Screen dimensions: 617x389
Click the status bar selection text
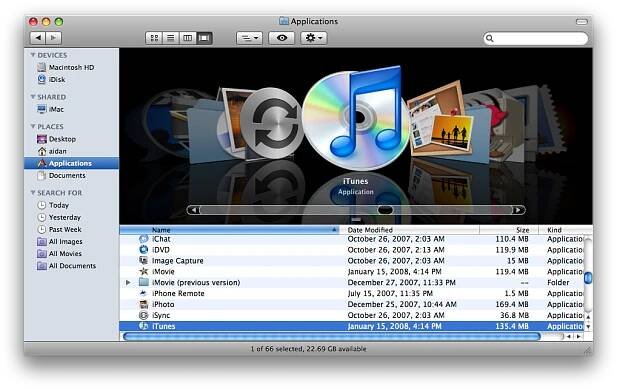(308, 349)
